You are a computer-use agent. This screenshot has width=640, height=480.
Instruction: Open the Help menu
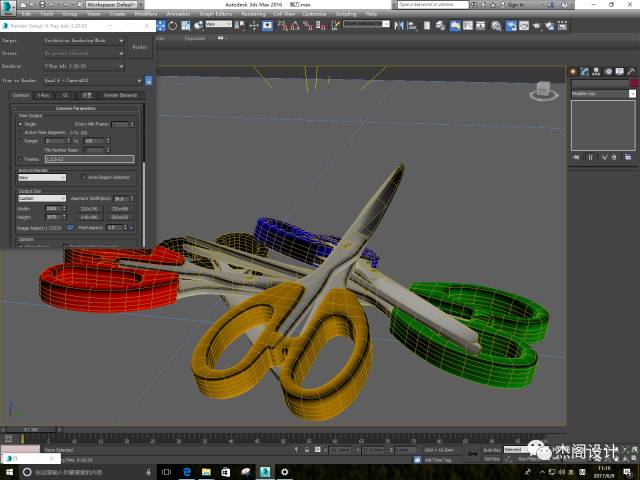371,13
